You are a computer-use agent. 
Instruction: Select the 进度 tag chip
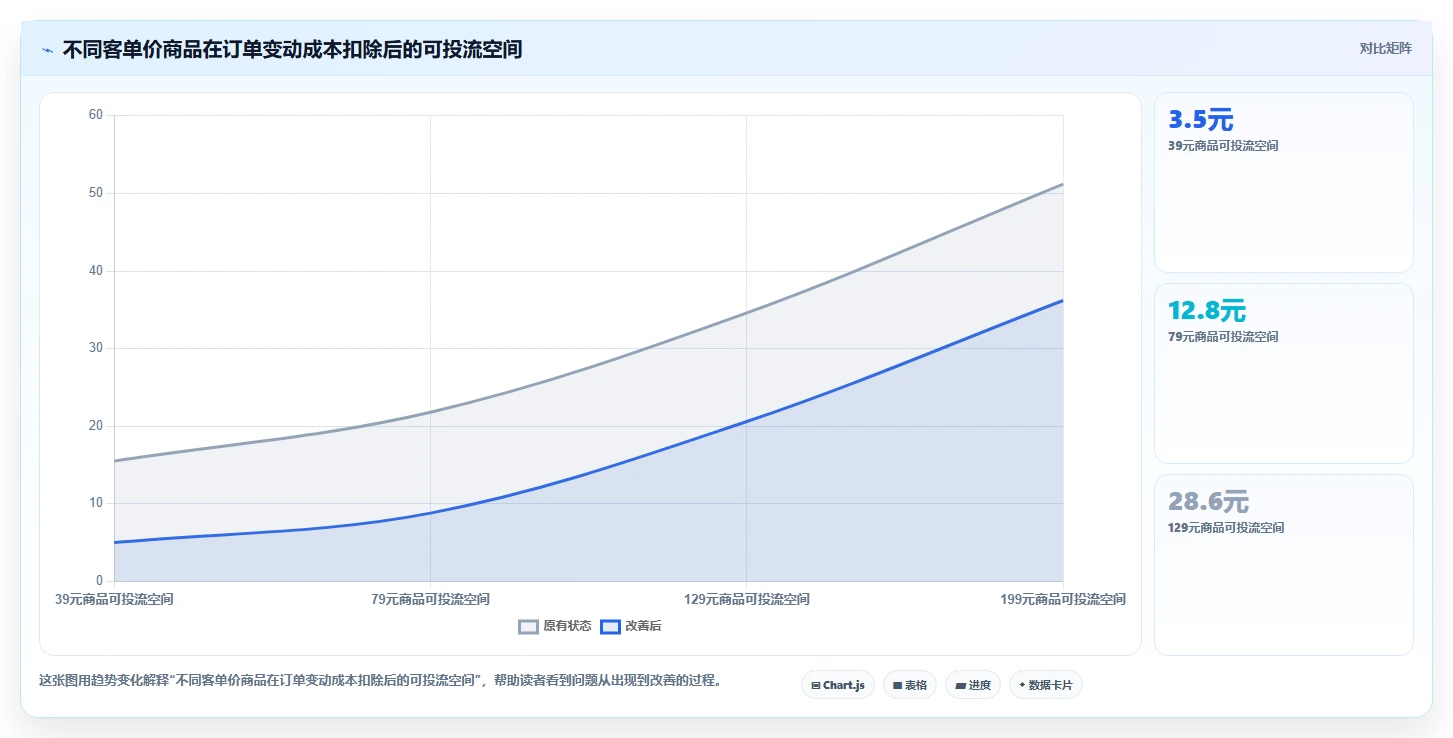[973, 685]
